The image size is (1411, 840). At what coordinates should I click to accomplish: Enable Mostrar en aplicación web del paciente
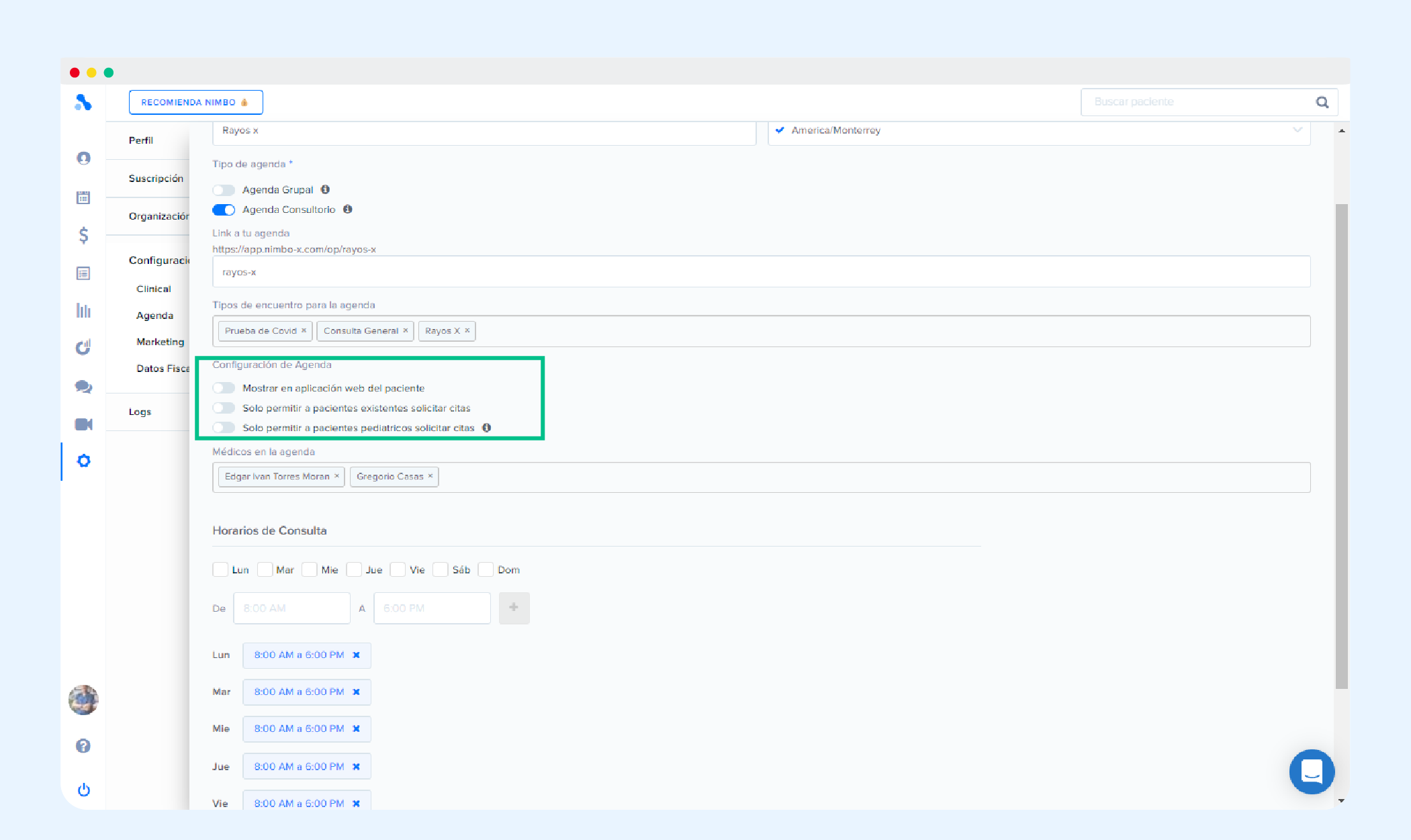[224, 388]
